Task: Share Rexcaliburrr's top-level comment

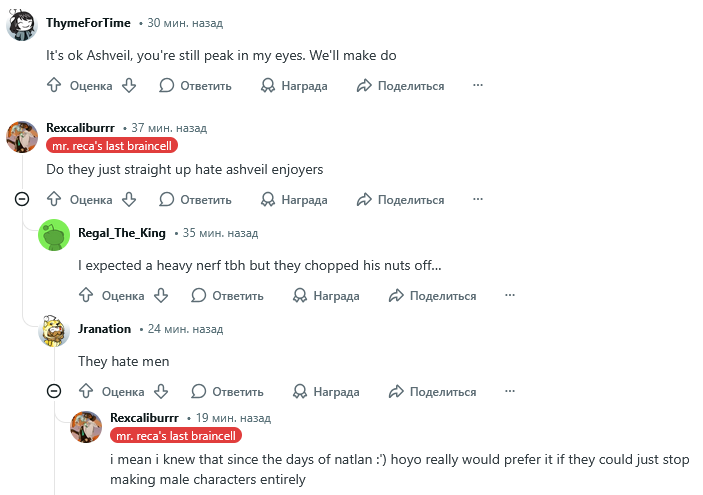Action: pos(400,200)
